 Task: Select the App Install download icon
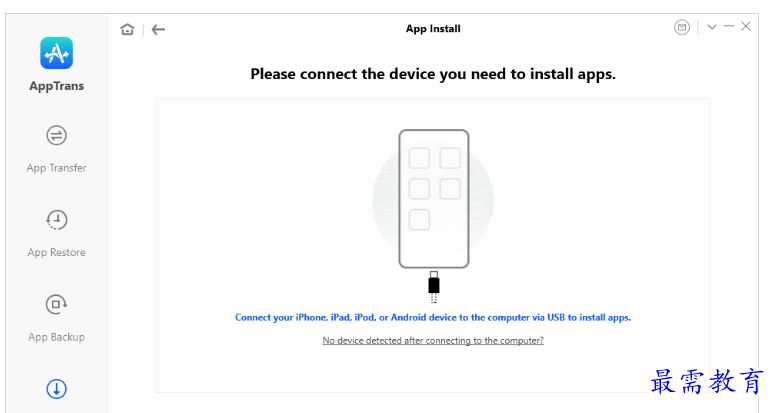[x=56, y=389]
